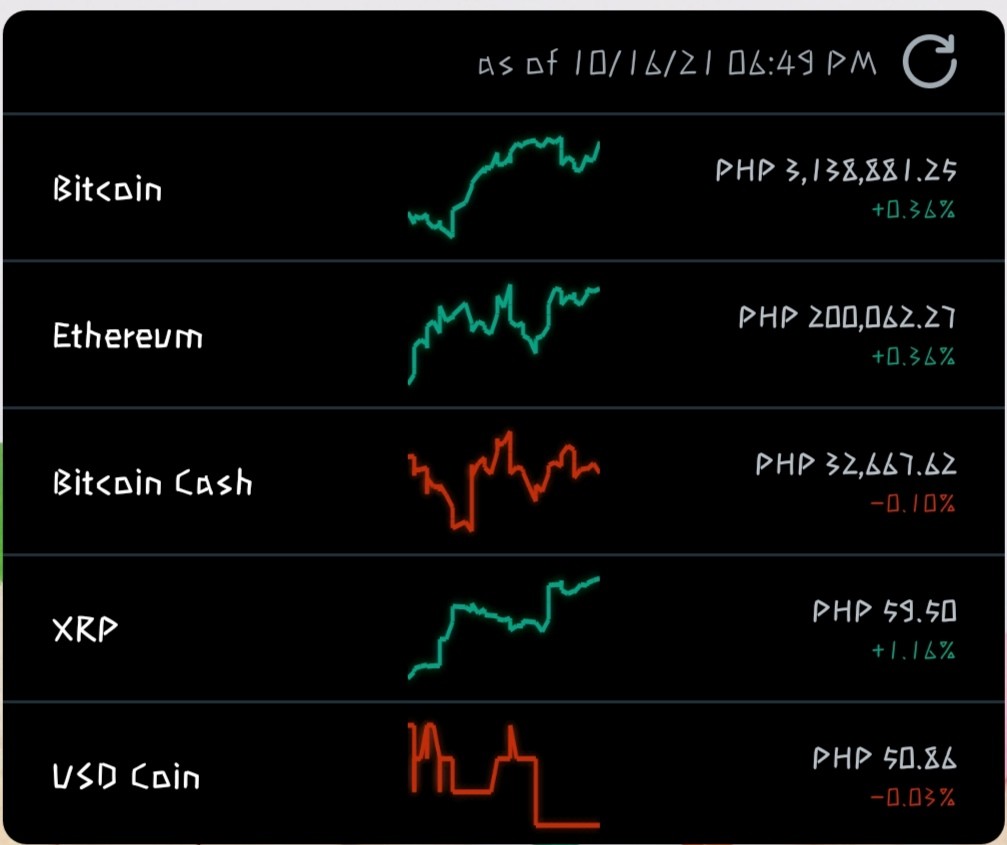View the USD Coin red sparkline chart
Viewport: 1007px width, 845px height.
click(x=504, y=776)
